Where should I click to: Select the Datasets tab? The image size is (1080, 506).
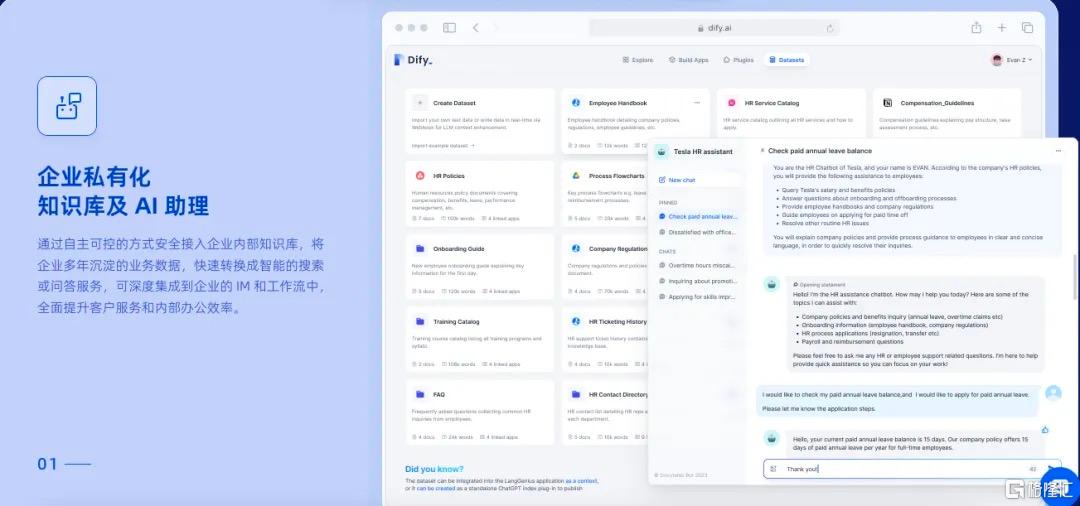(787, 60)
